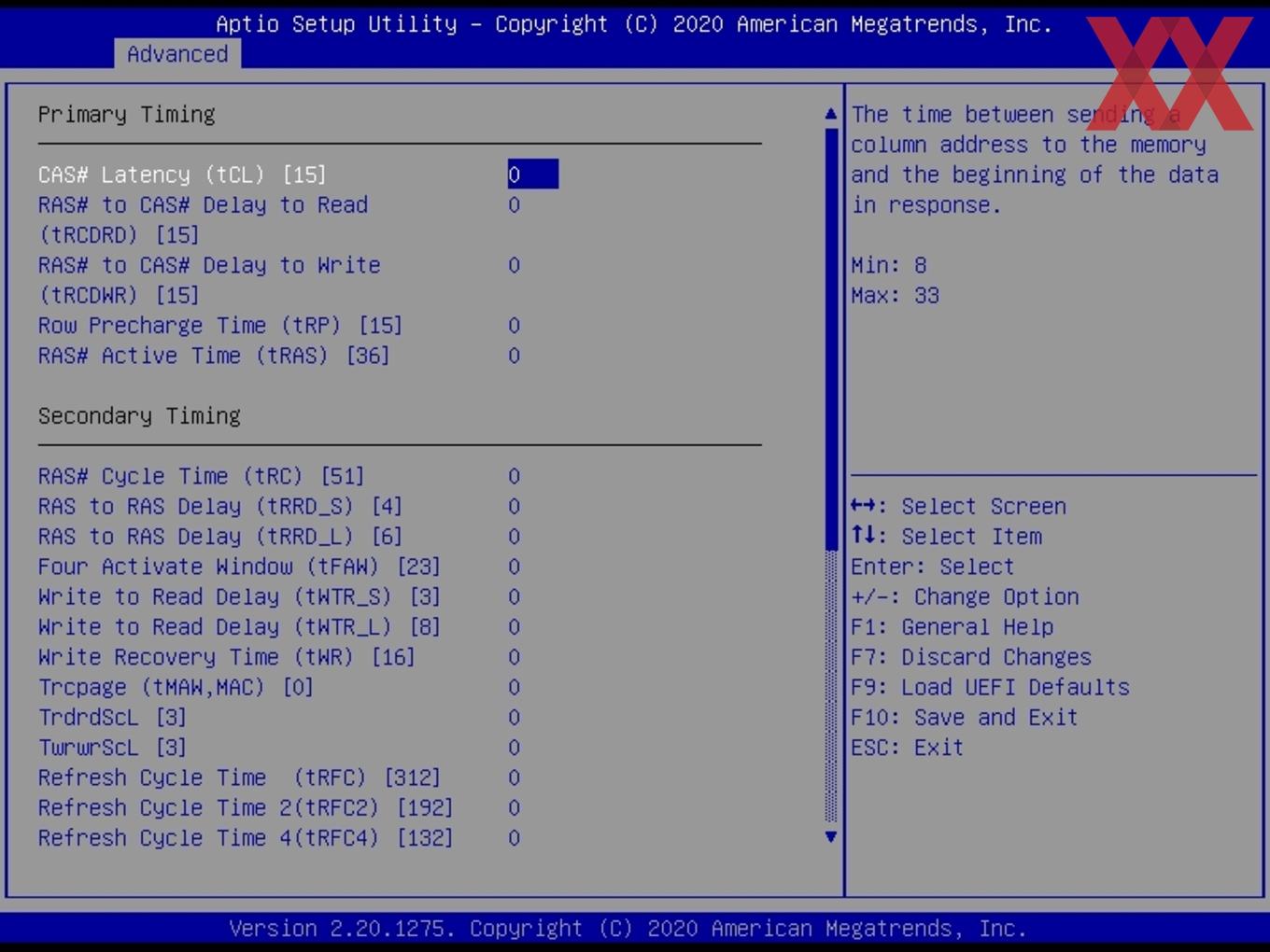Select TrdrdScL [3] item
Screen dimensions: 1270x952
pyautogui.click(x=112, y=718)
